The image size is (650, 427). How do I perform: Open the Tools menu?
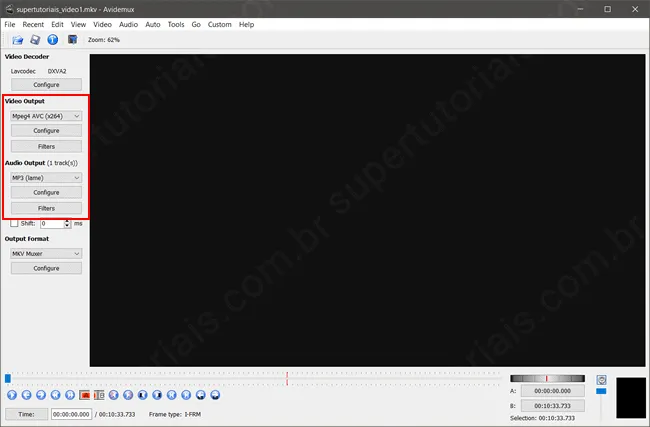[176, 24]
